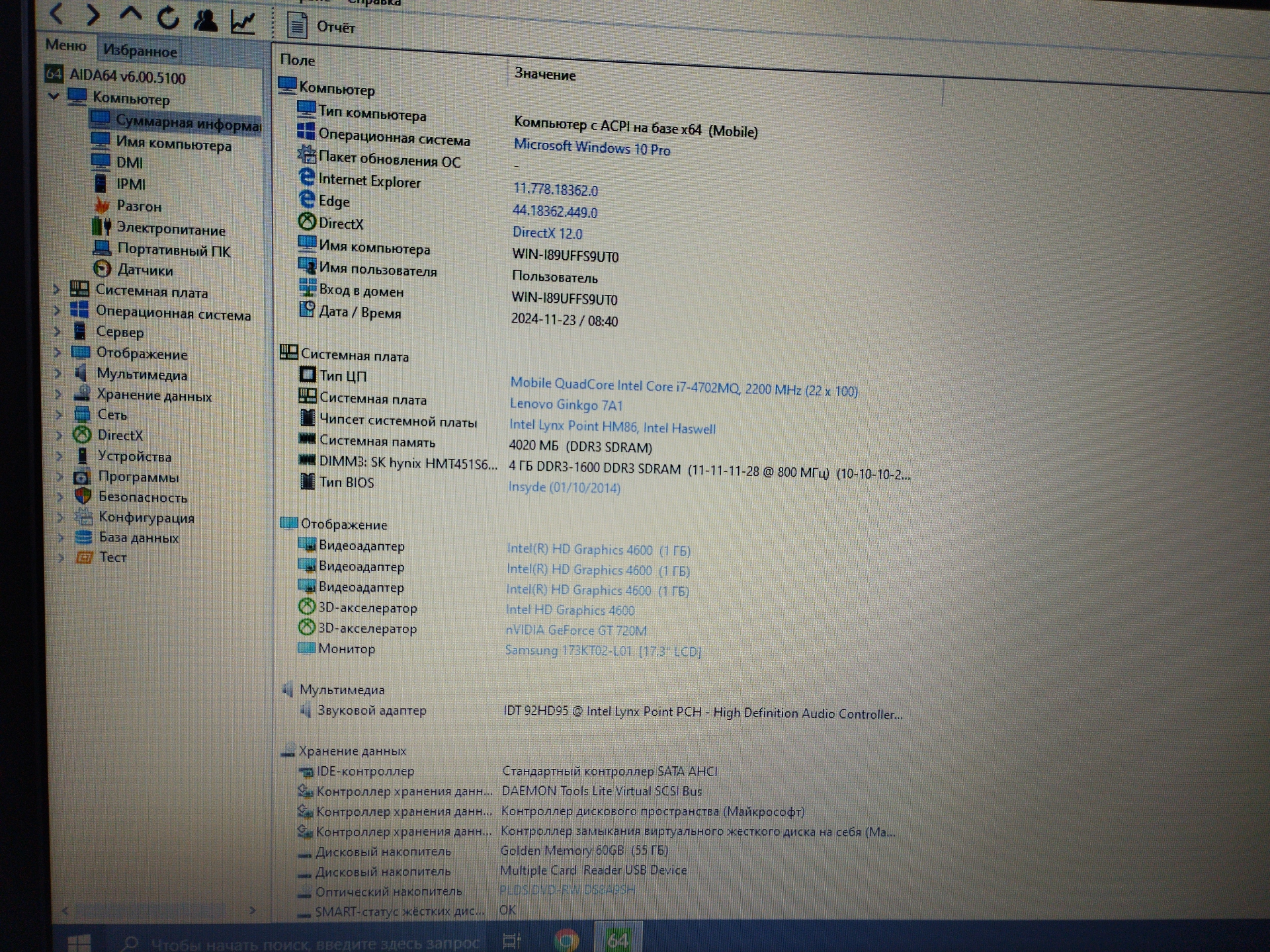This screenshot has height=952, width=1270.
Task: Open the nVIDIA GeForce GT 720M link
Action: pos(576,630)
